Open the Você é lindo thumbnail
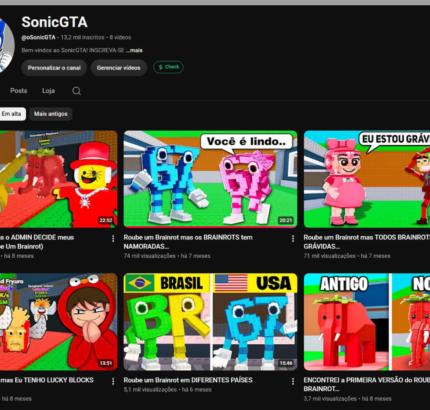 click(x=210, y=179)
